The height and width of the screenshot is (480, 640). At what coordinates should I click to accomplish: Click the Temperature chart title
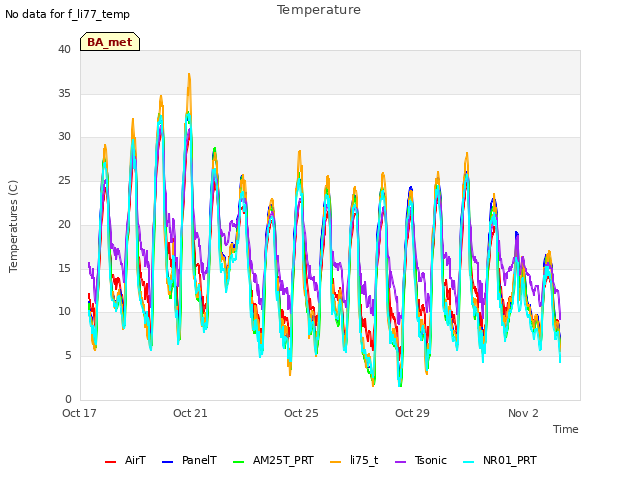point(319,10)
